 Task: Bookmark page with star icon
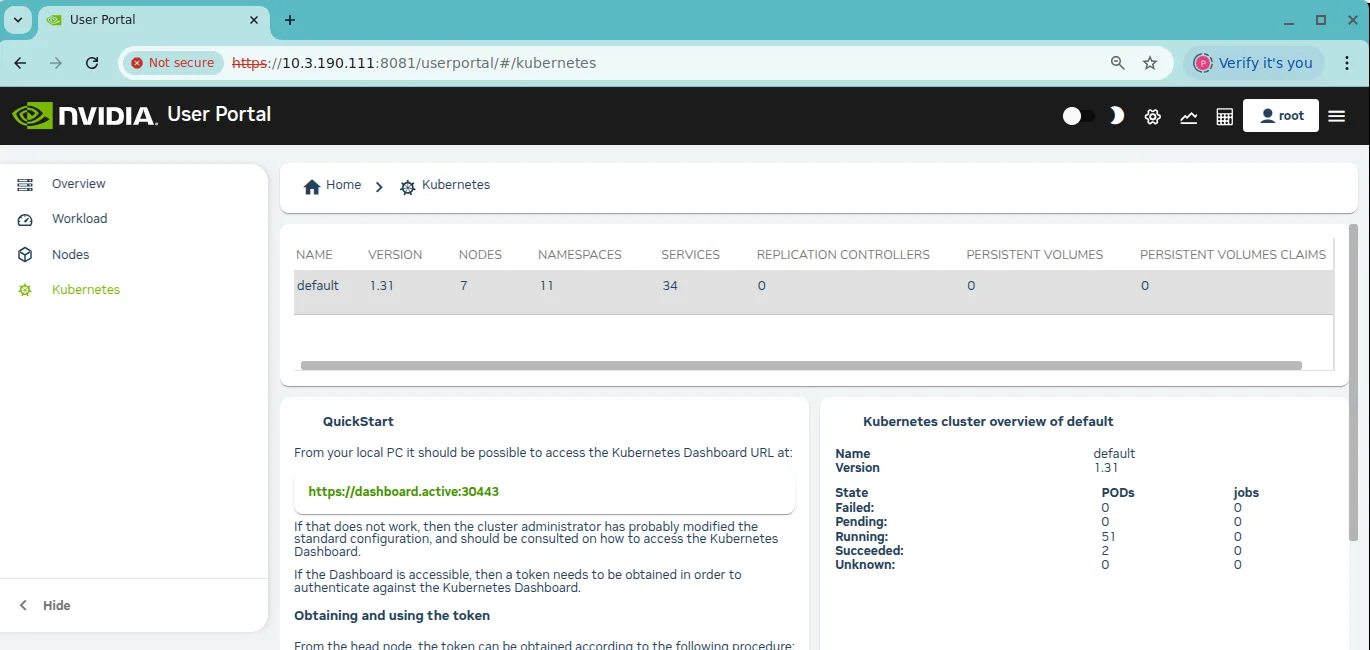[1150, 63]
